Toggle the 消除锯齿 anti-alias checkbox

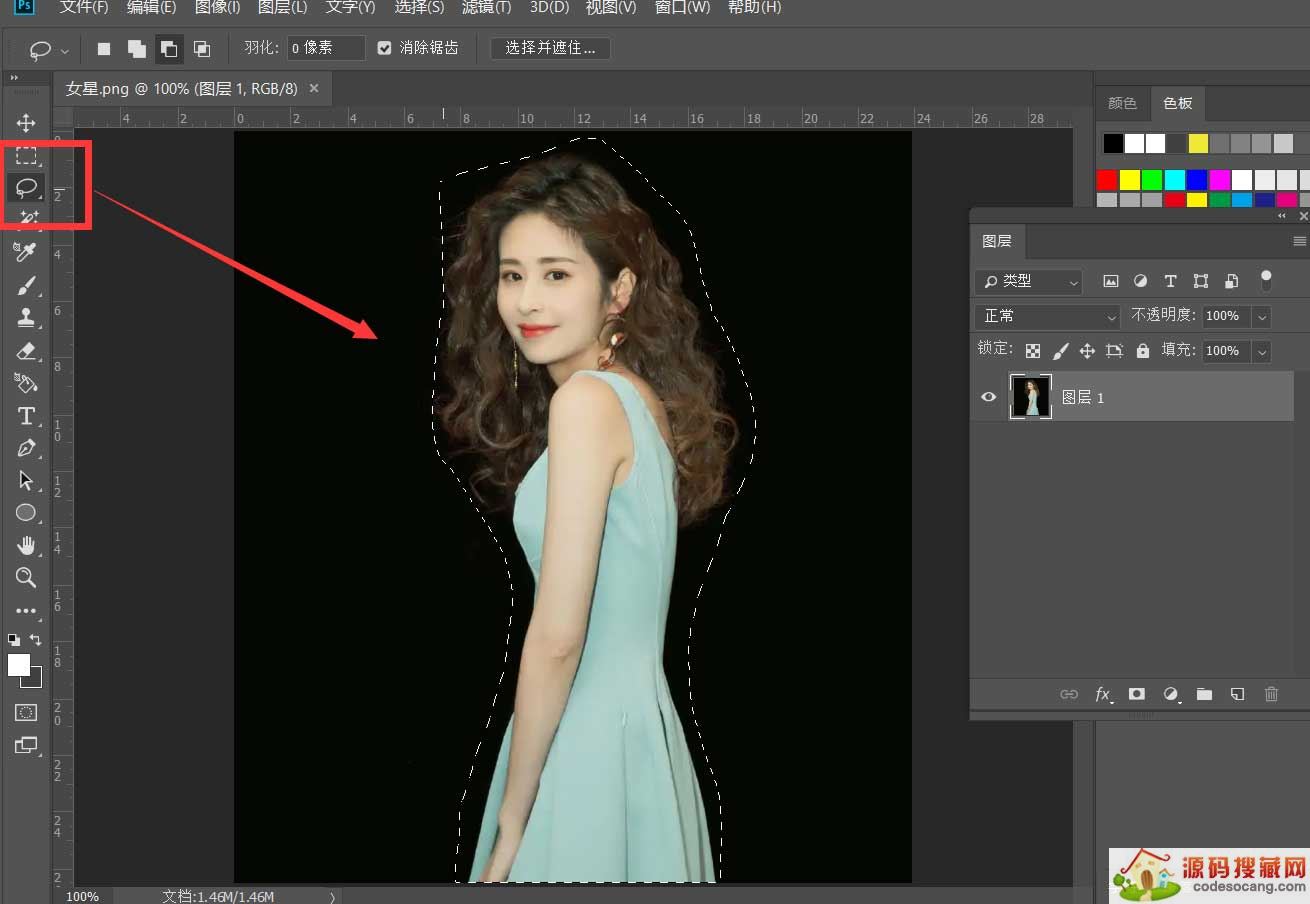tap(384, 48)
